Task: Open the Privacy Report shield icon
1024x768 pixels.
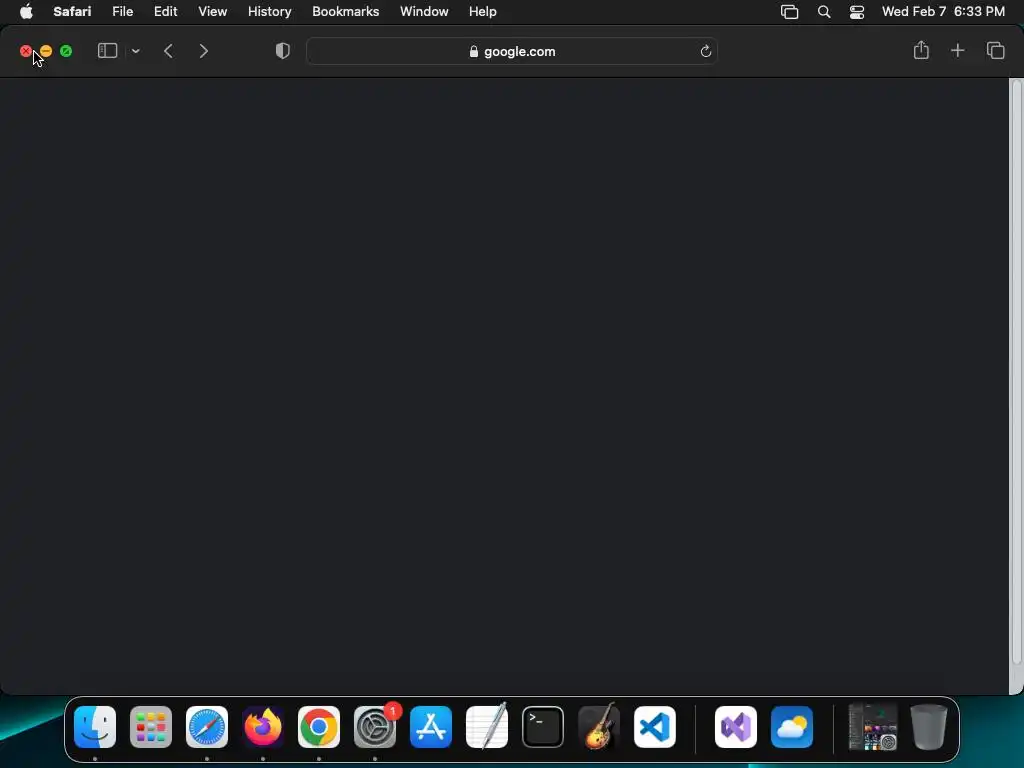Action: pyautogui.click(x=283, y=51)
